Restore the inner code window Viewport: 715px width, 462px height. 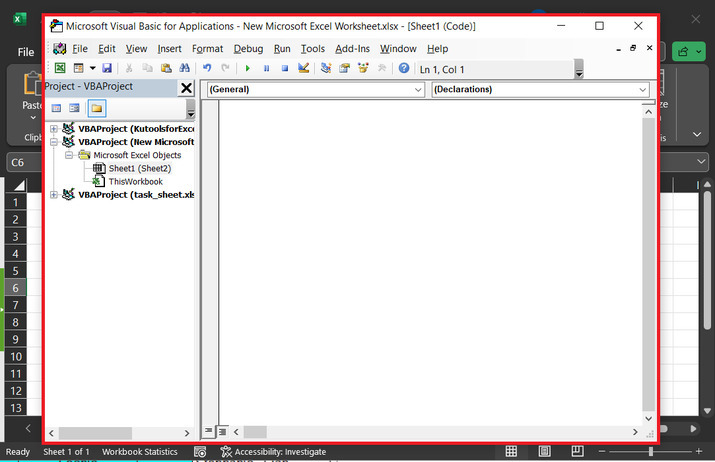point(633,48)
